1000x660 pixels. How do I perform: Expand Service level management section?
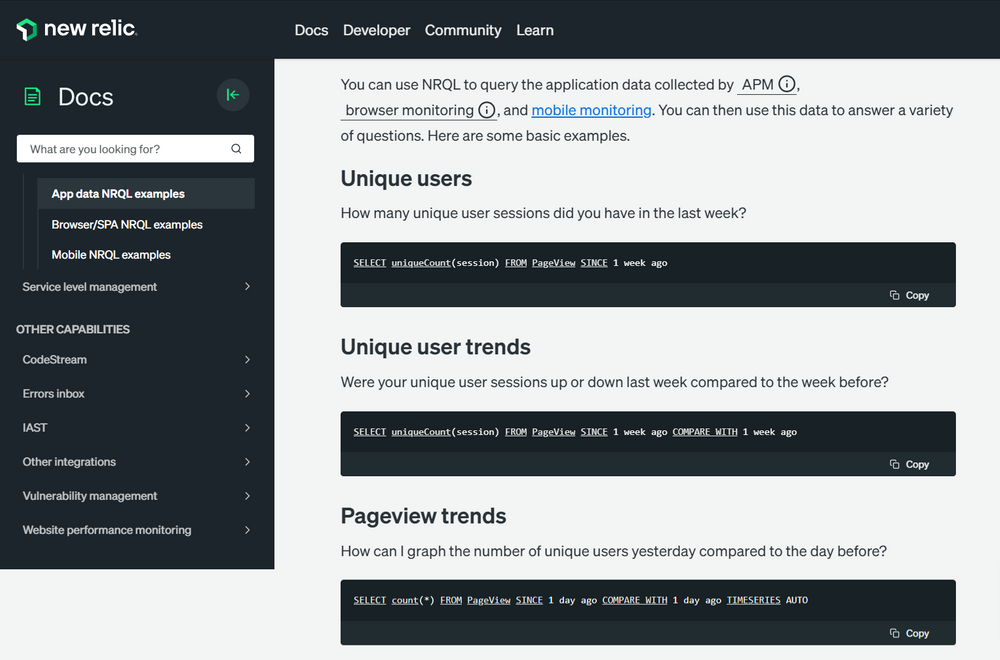tap(247, 287)
